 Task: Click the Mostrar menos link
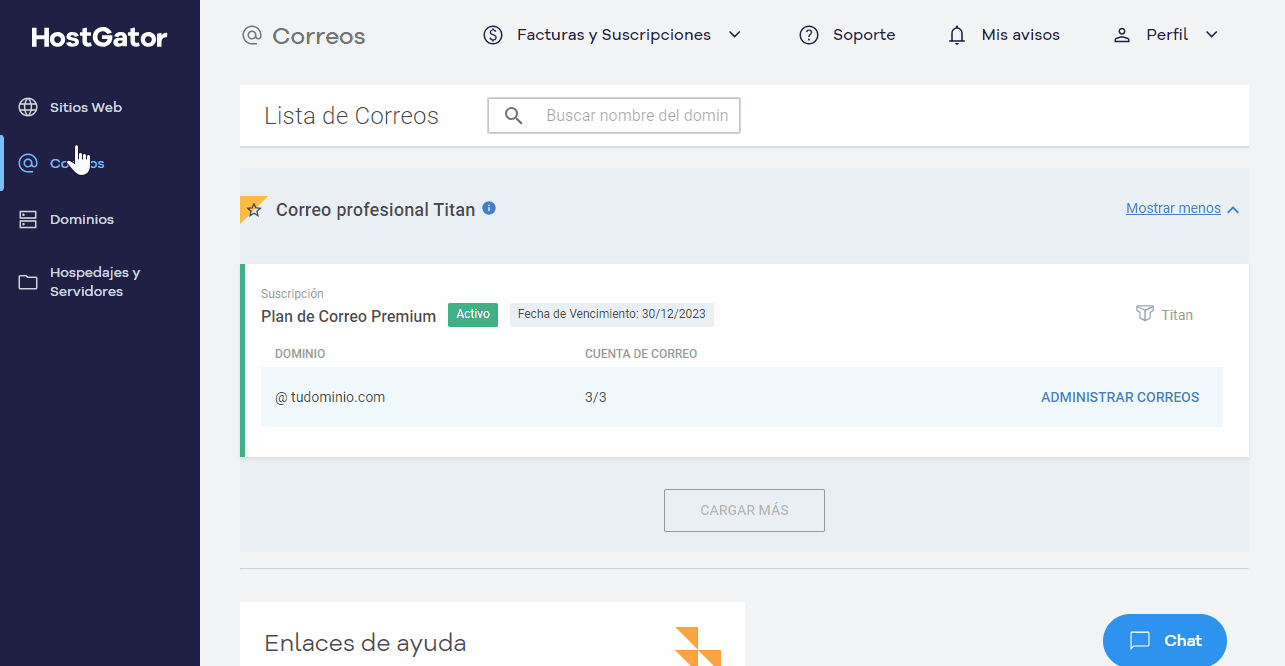[x=1173, y=209]
